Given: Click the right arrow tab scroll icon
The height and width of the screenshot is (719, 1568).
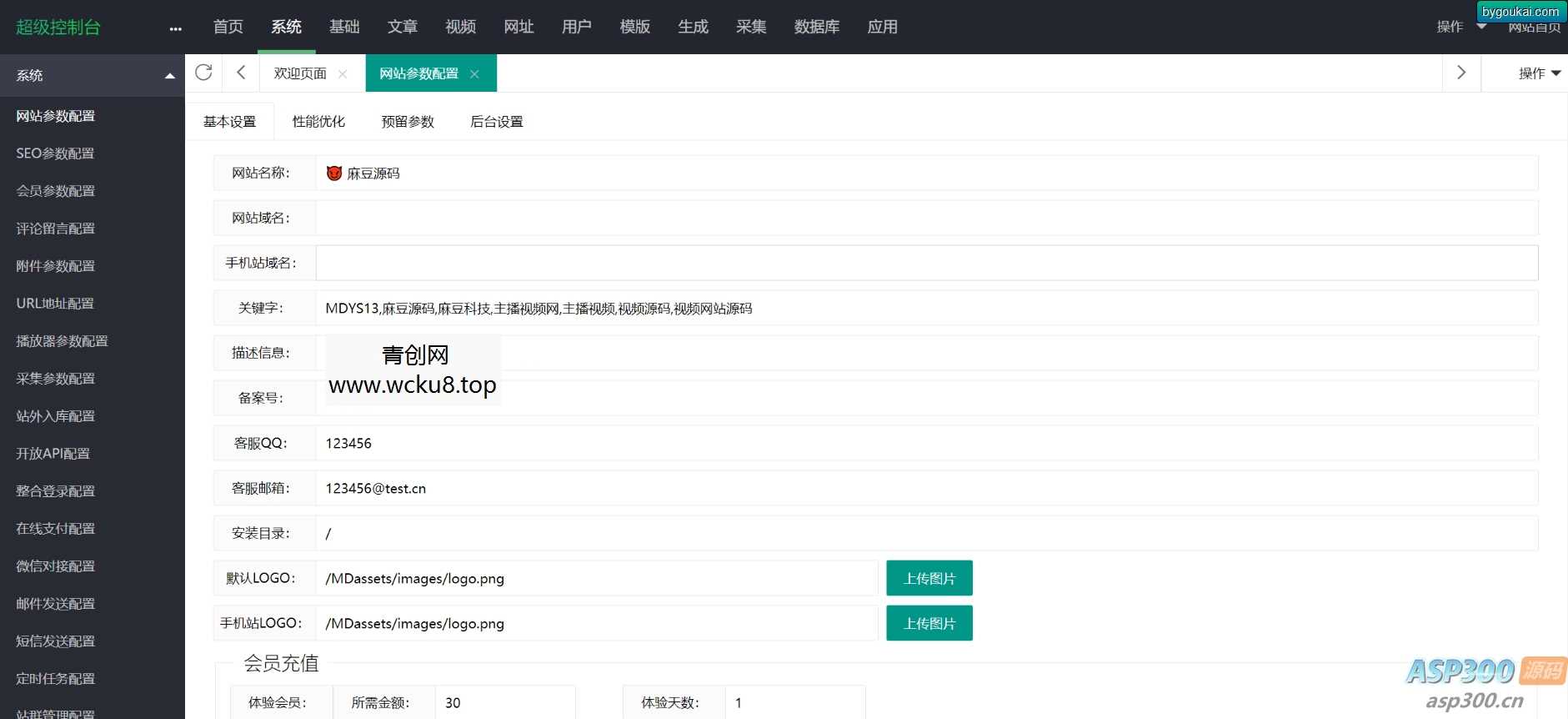Looking at the screenshot, I should [x=1460, y=73].
